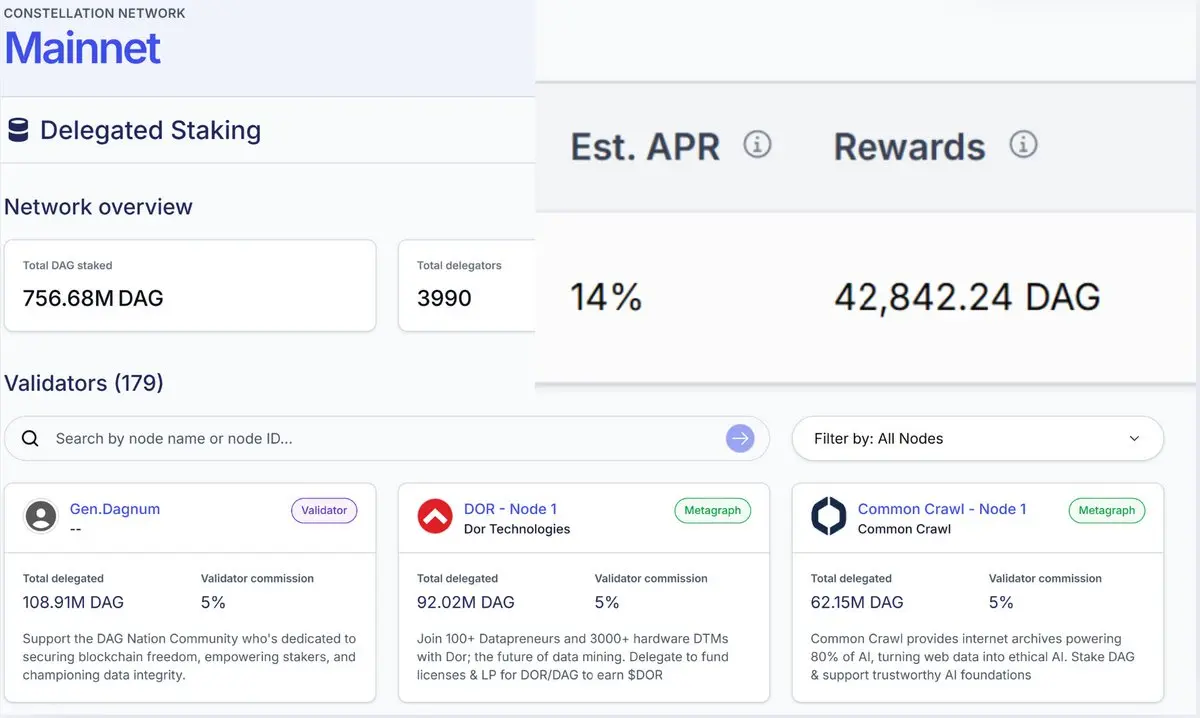Screen dimensions: 1200x718
Task: Click the 92.02M DAG delegated amount
Action: (465, 602)
